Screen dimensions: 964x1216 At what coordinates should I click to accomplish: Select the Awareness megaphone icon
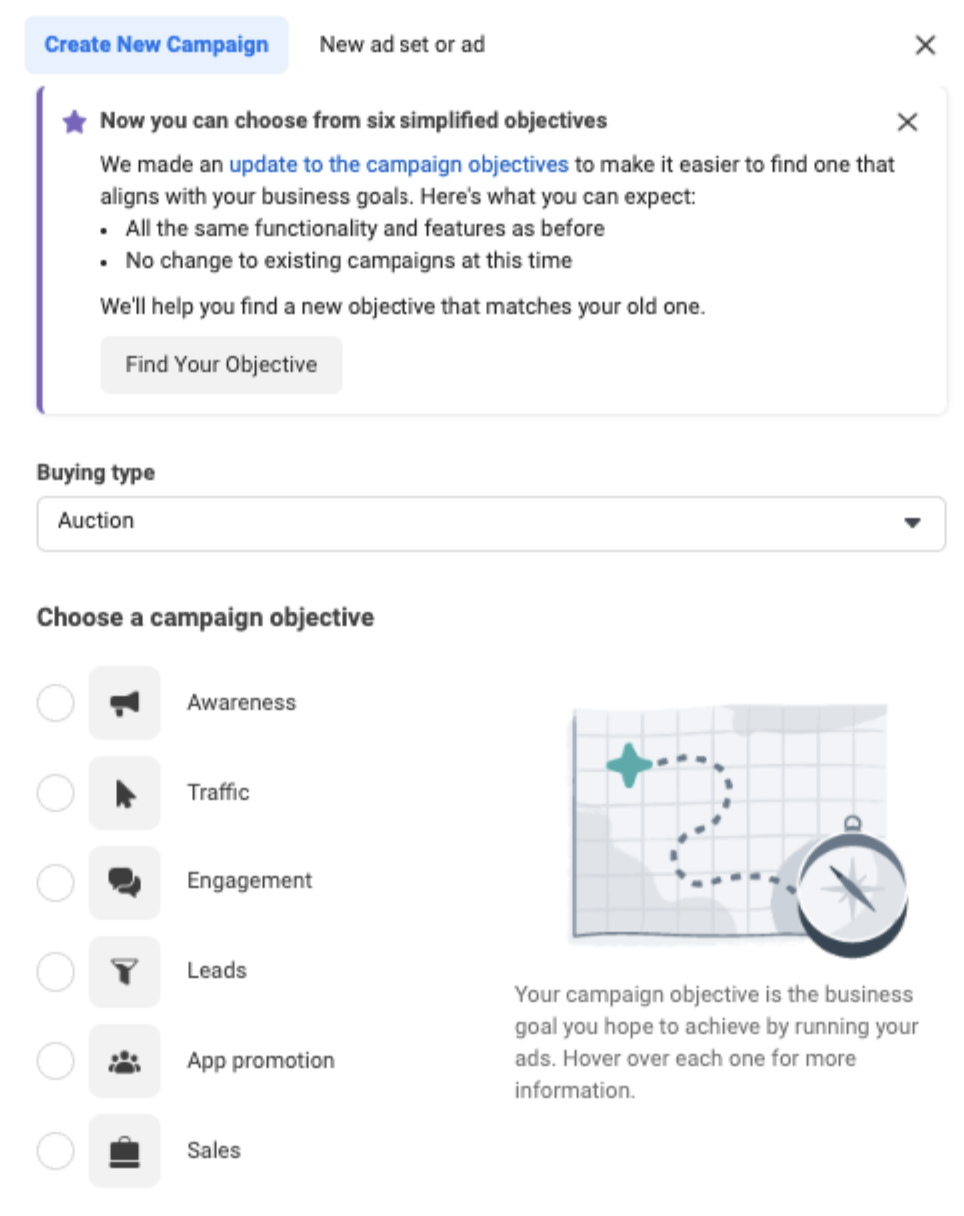123,702
